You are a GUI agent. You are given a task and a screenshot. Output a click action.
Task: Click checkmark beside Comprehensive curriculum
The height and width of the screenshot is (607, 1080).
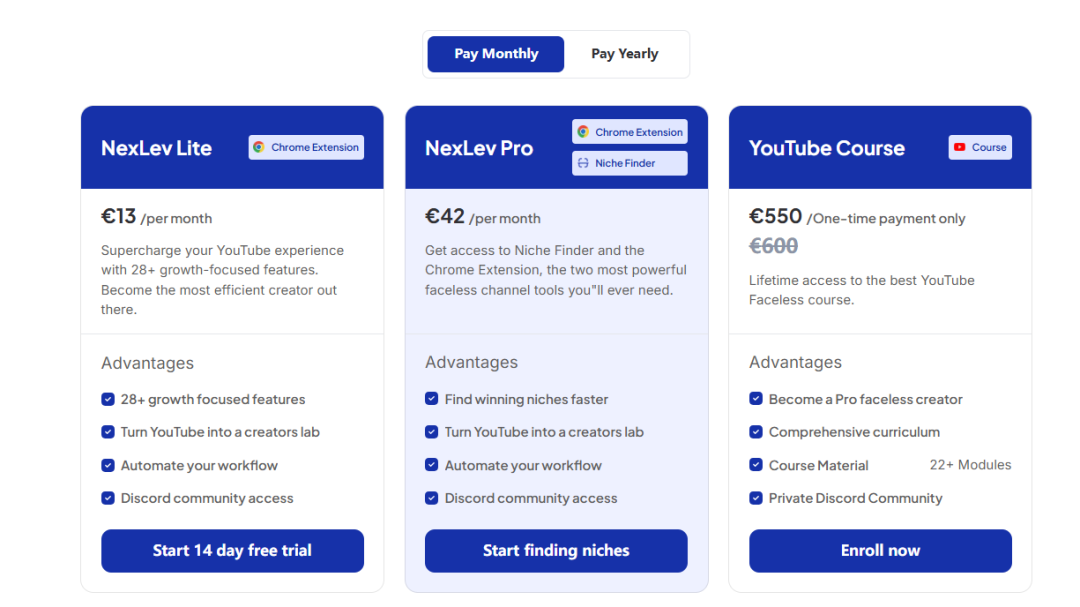[x=756, y=432]
